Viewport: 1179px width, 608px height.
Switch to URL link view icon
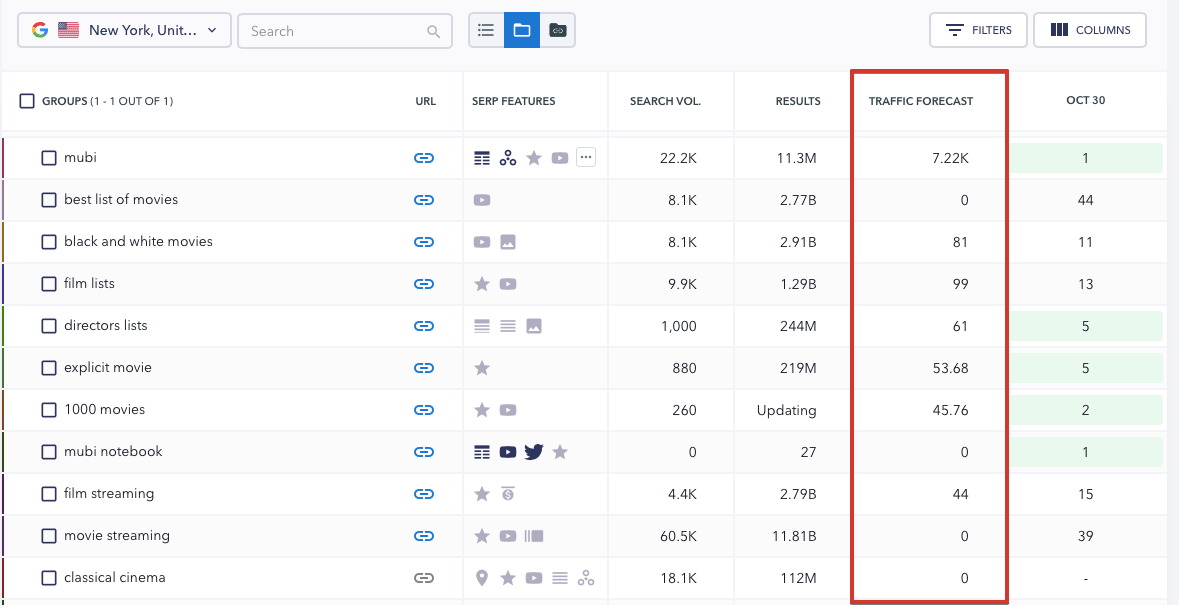557,30
